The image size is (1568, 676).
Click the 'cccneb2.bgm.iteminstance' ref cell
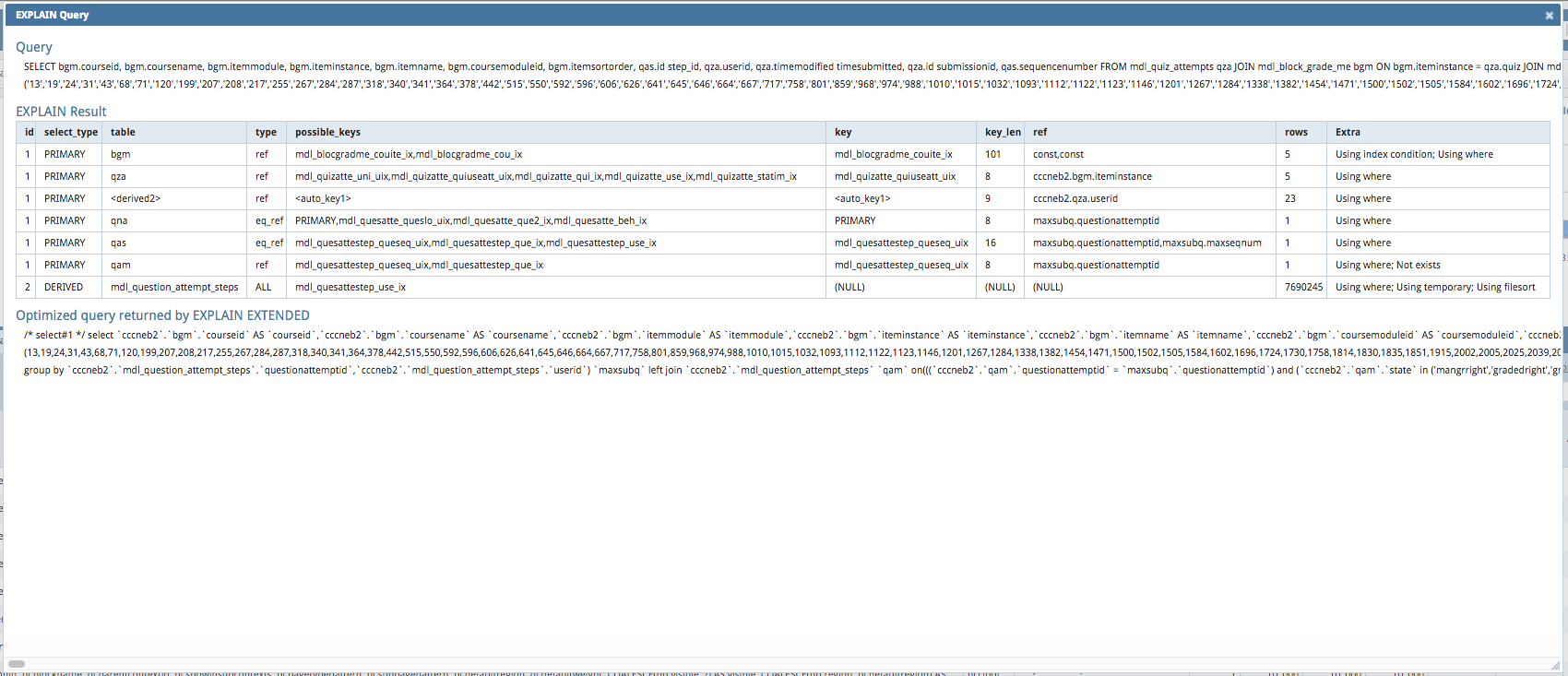(x=1151, y=176)
